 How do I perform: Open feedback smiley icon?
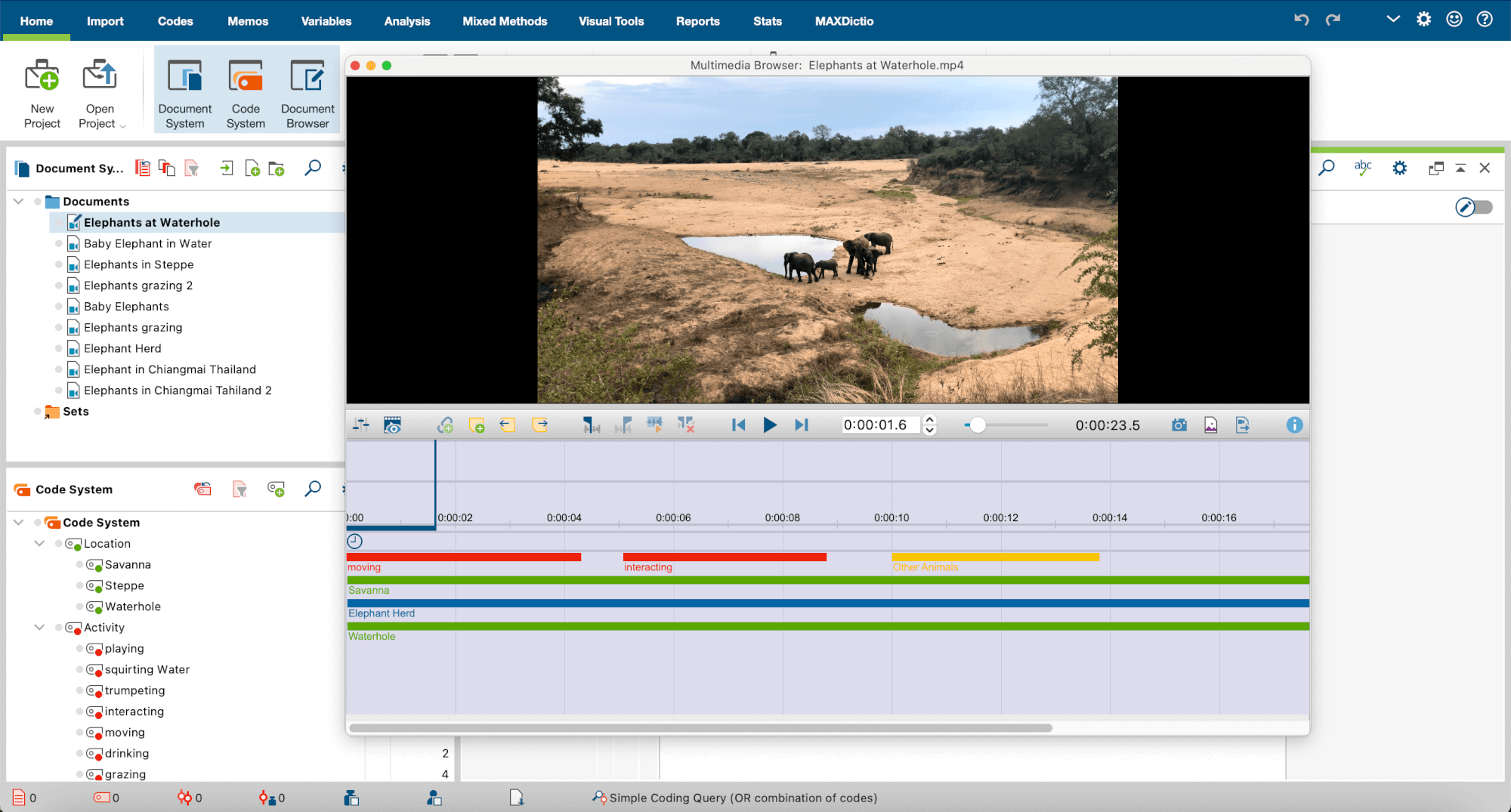tap(1454, 20)
